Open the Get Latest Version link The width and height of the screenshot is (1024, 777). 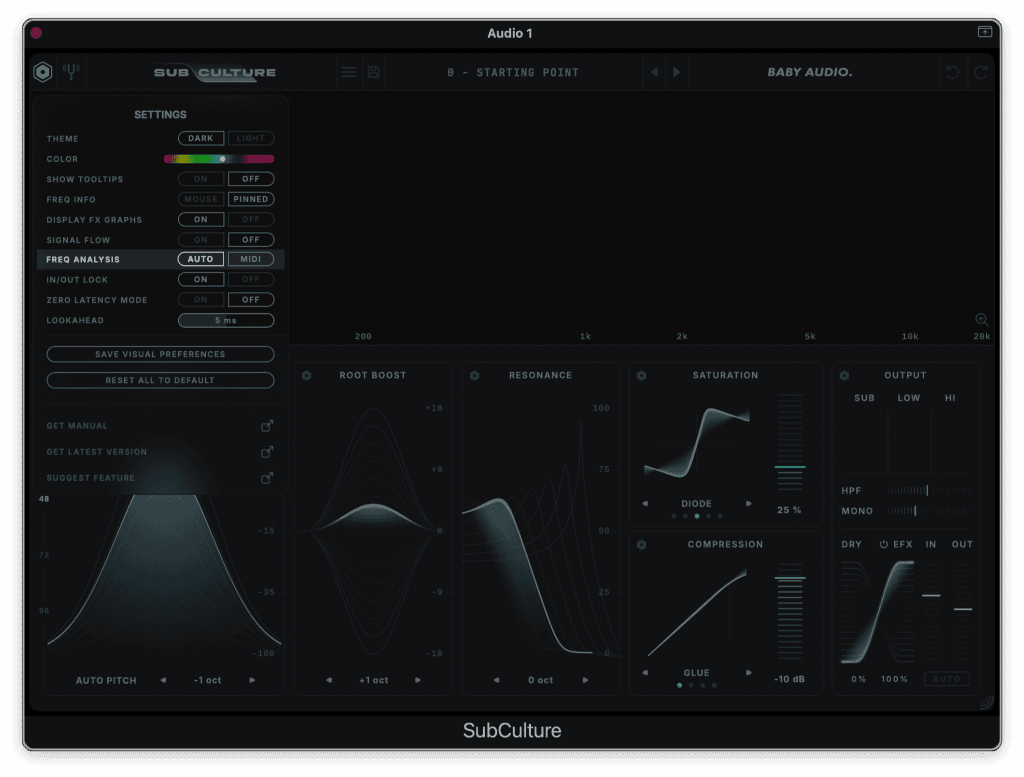pos(97,452)
